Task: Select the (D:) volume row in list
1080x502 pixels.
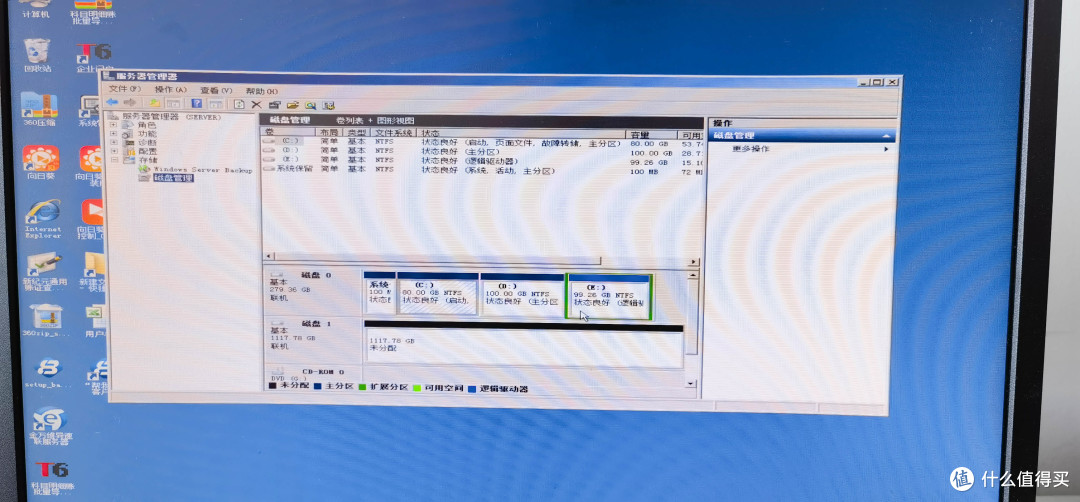Action: point(481,151)
